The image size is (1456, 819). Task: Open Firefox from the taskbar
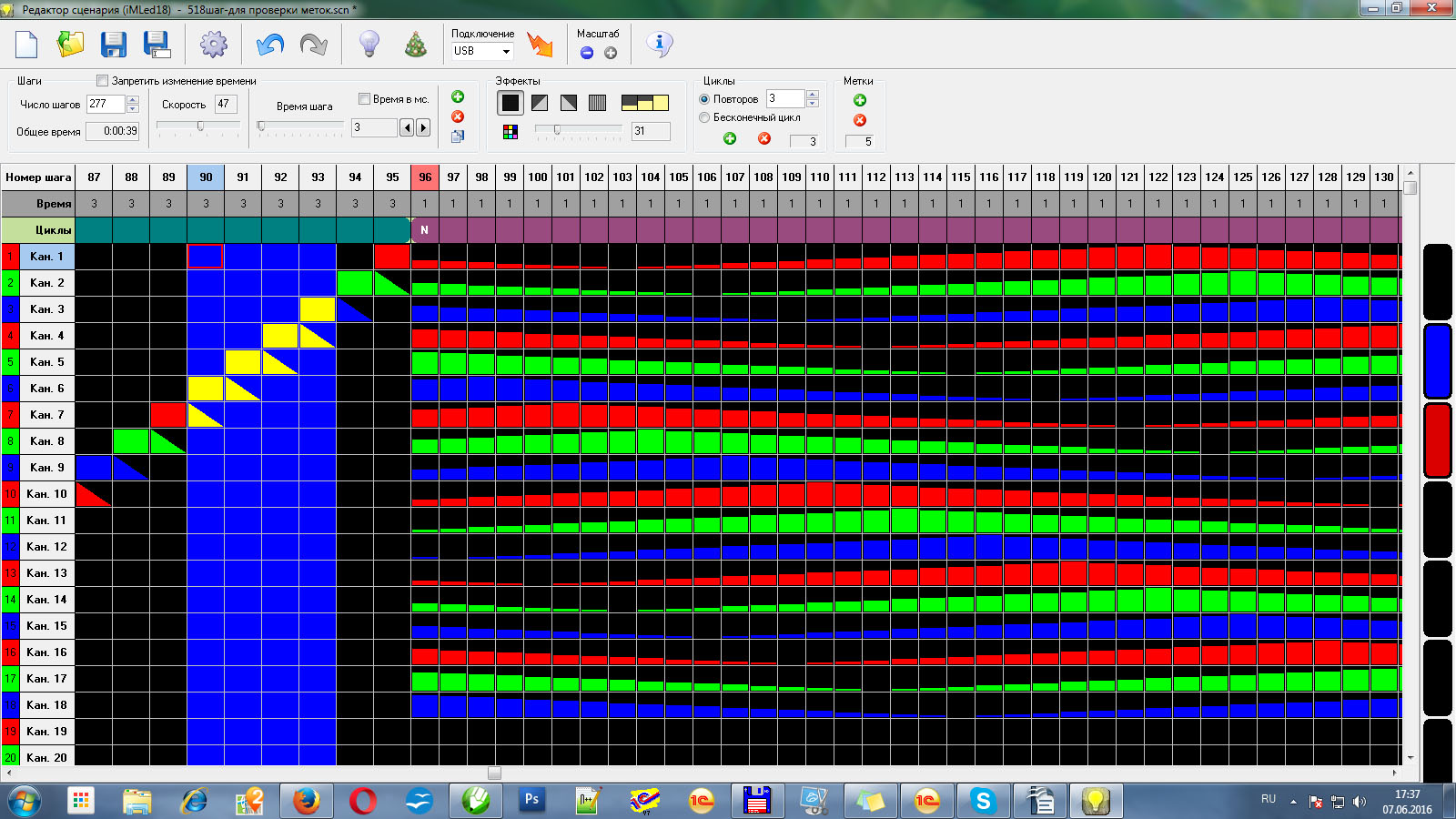[x=307, y=801]
